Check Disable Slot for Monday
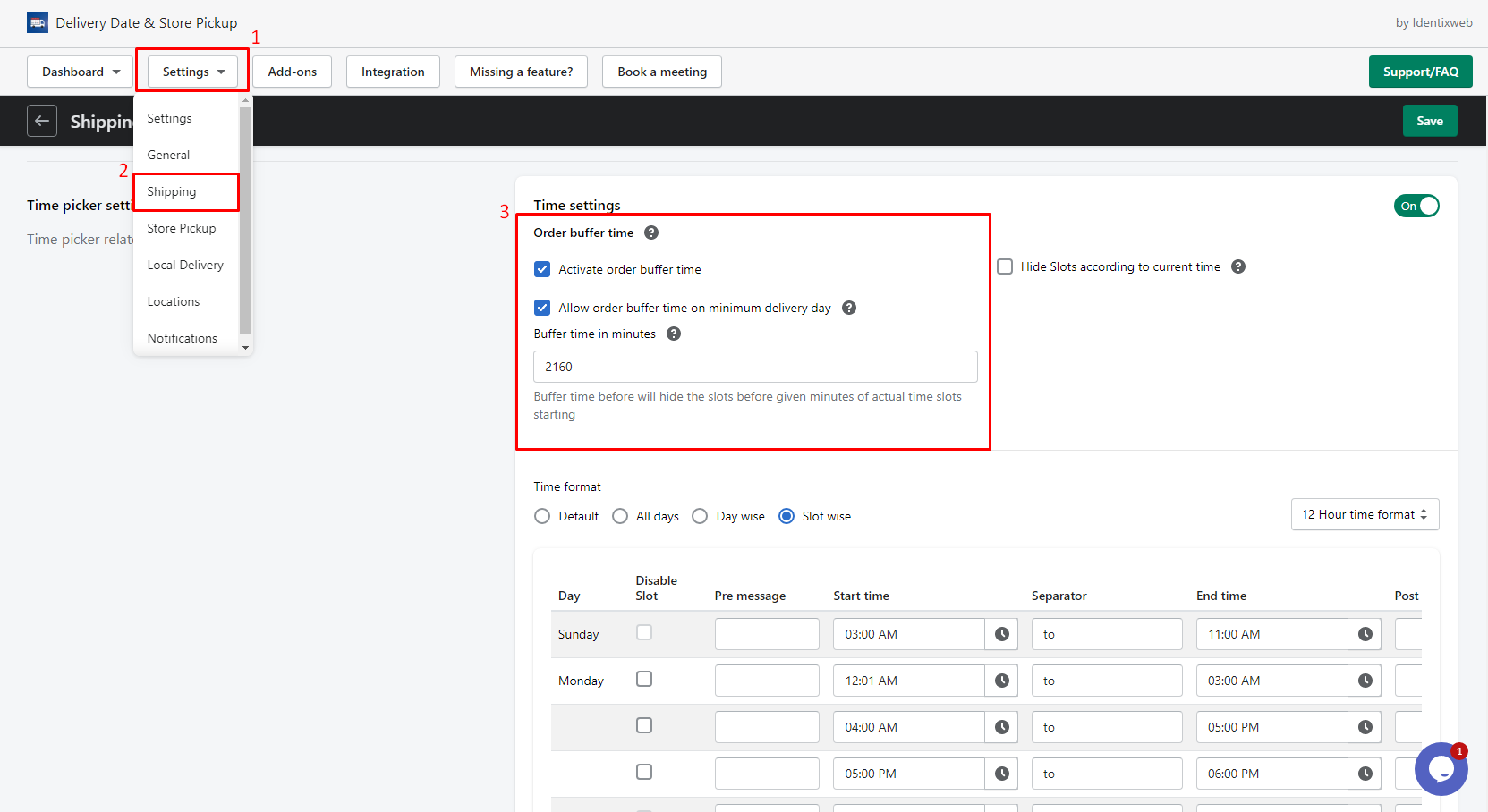The image size is (1488, 812). point(644,679)
